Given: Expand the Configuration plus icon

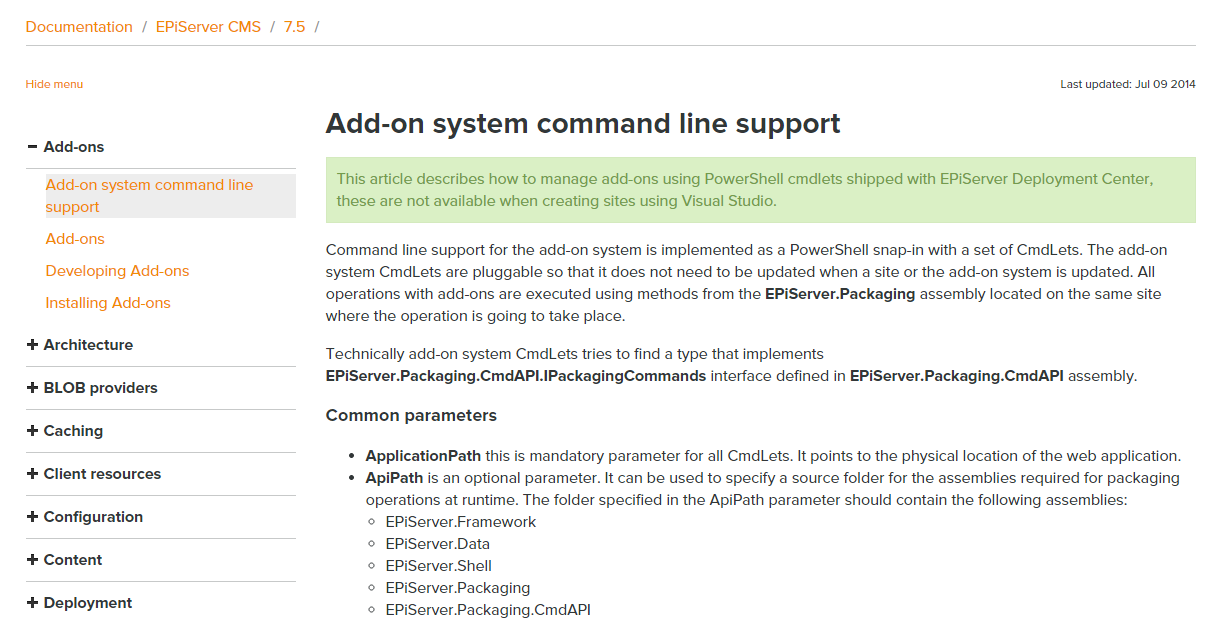Looking at the screenshot, I should (33, 517).
